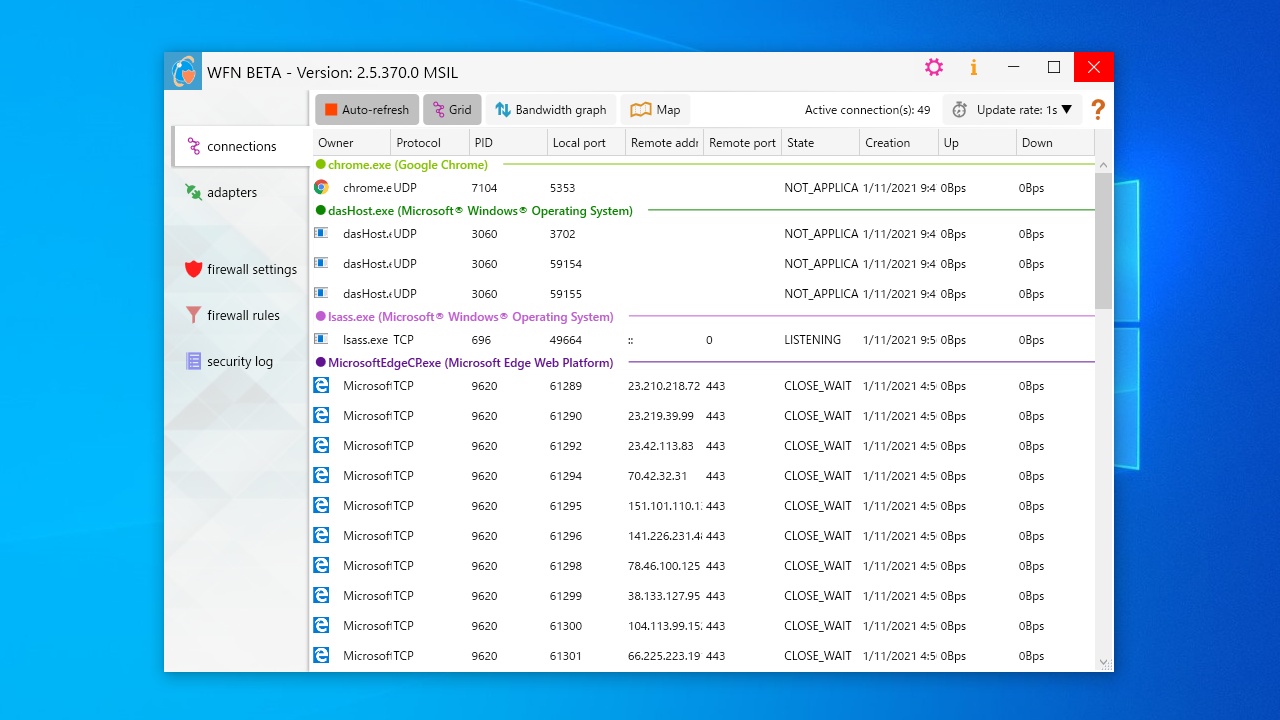Click the lsass icon on the port 49664 row
Screen dimensions: 1280x720
[321, 339]
